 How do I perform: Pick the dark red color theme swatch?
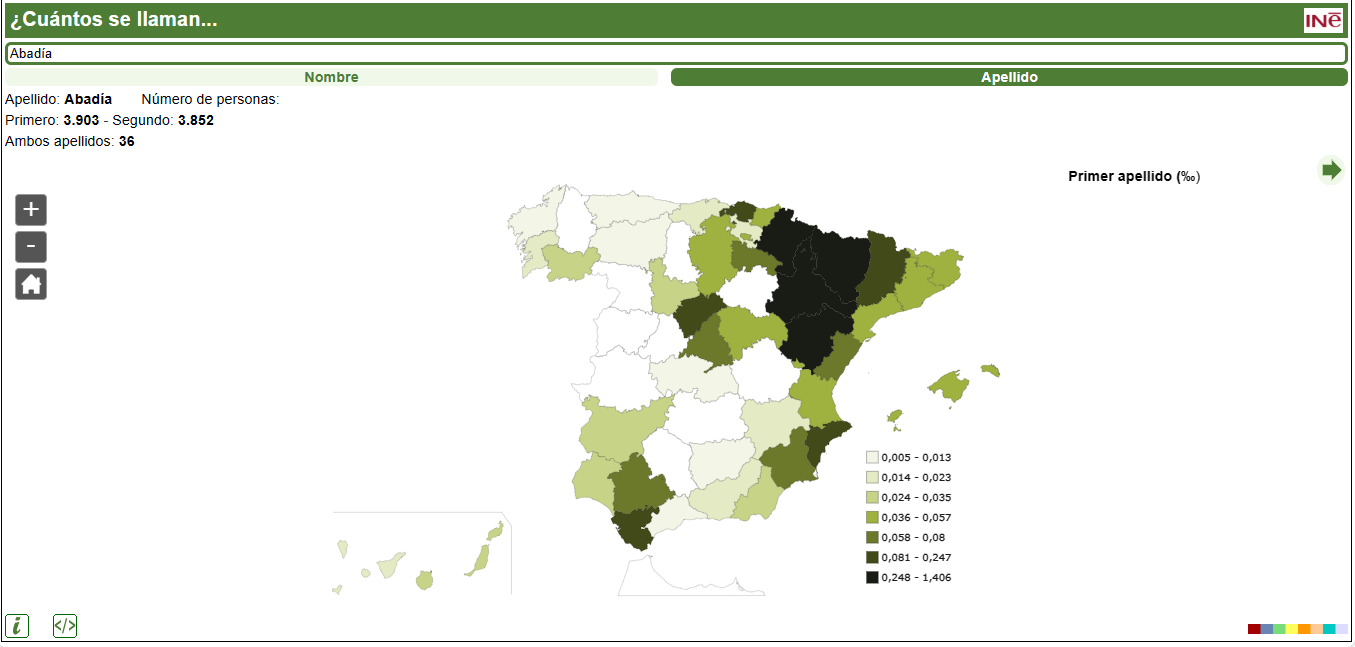[x=1254, y=629]
